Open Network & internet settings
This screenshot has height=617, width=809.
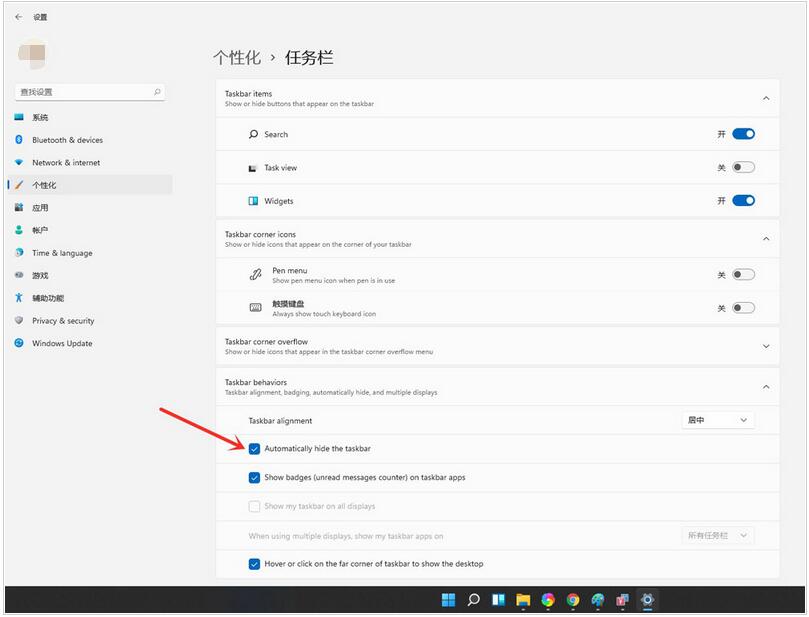[90, 163]
